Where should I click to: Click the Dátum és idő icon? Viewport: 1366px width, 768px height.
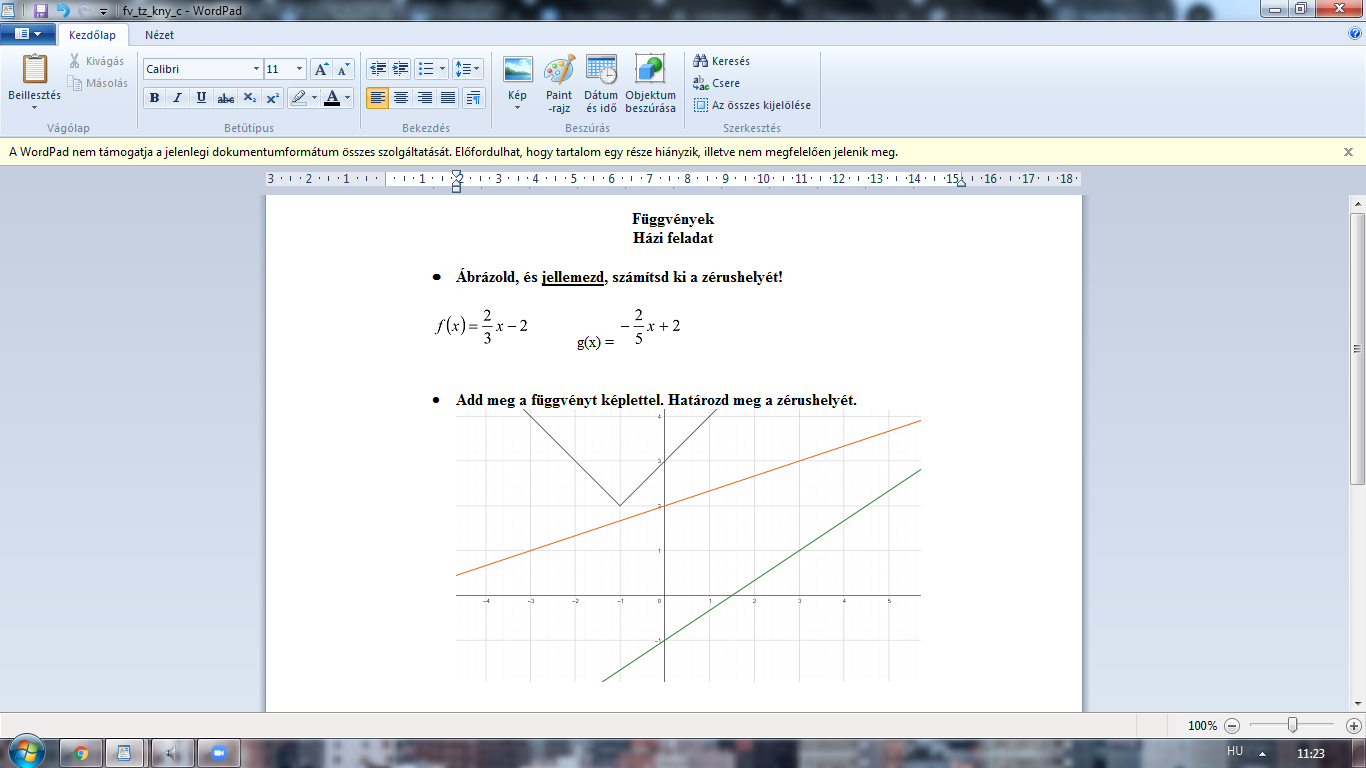click(x=601, y=72)
